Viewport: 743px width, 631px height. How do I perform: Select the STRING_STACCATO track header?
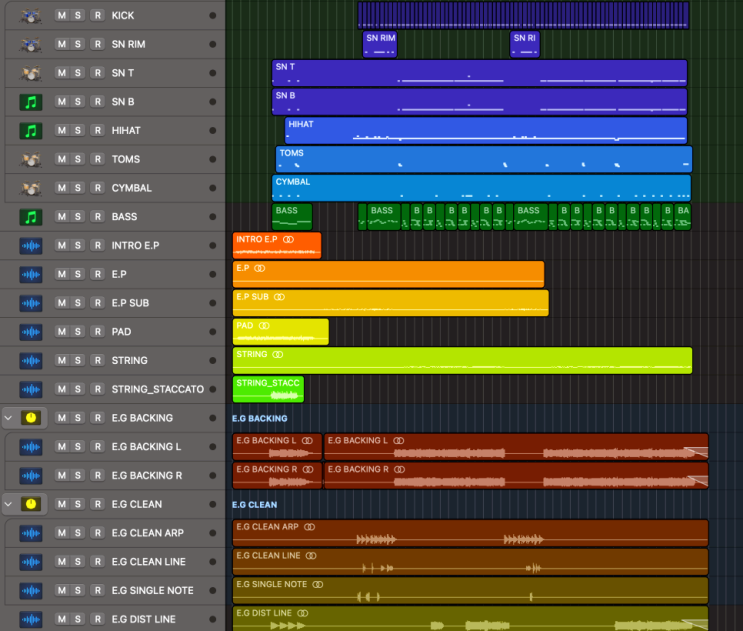(x=157, y=389)
